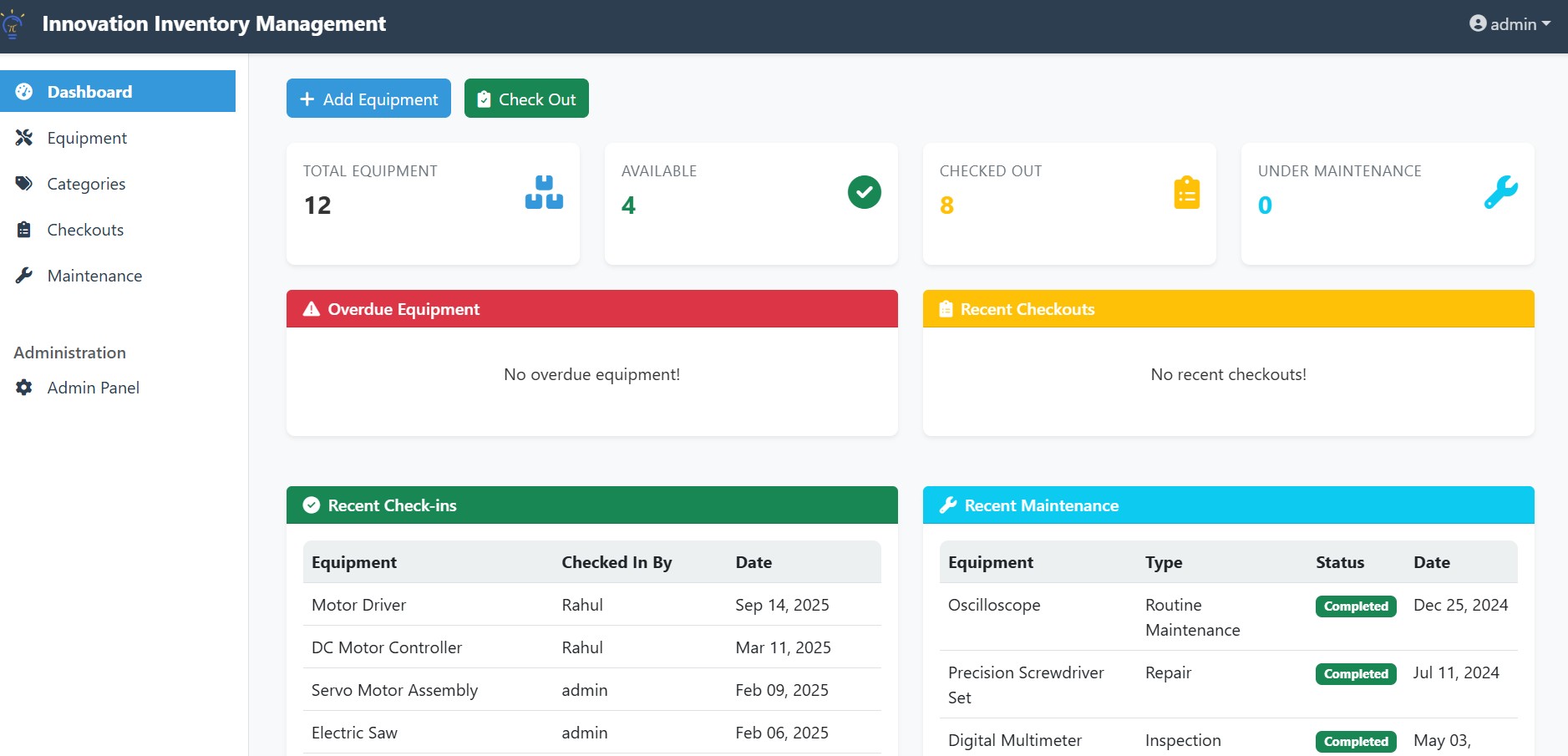
Task: Select the Electric Saw row
Action: [x=591, y=733]
